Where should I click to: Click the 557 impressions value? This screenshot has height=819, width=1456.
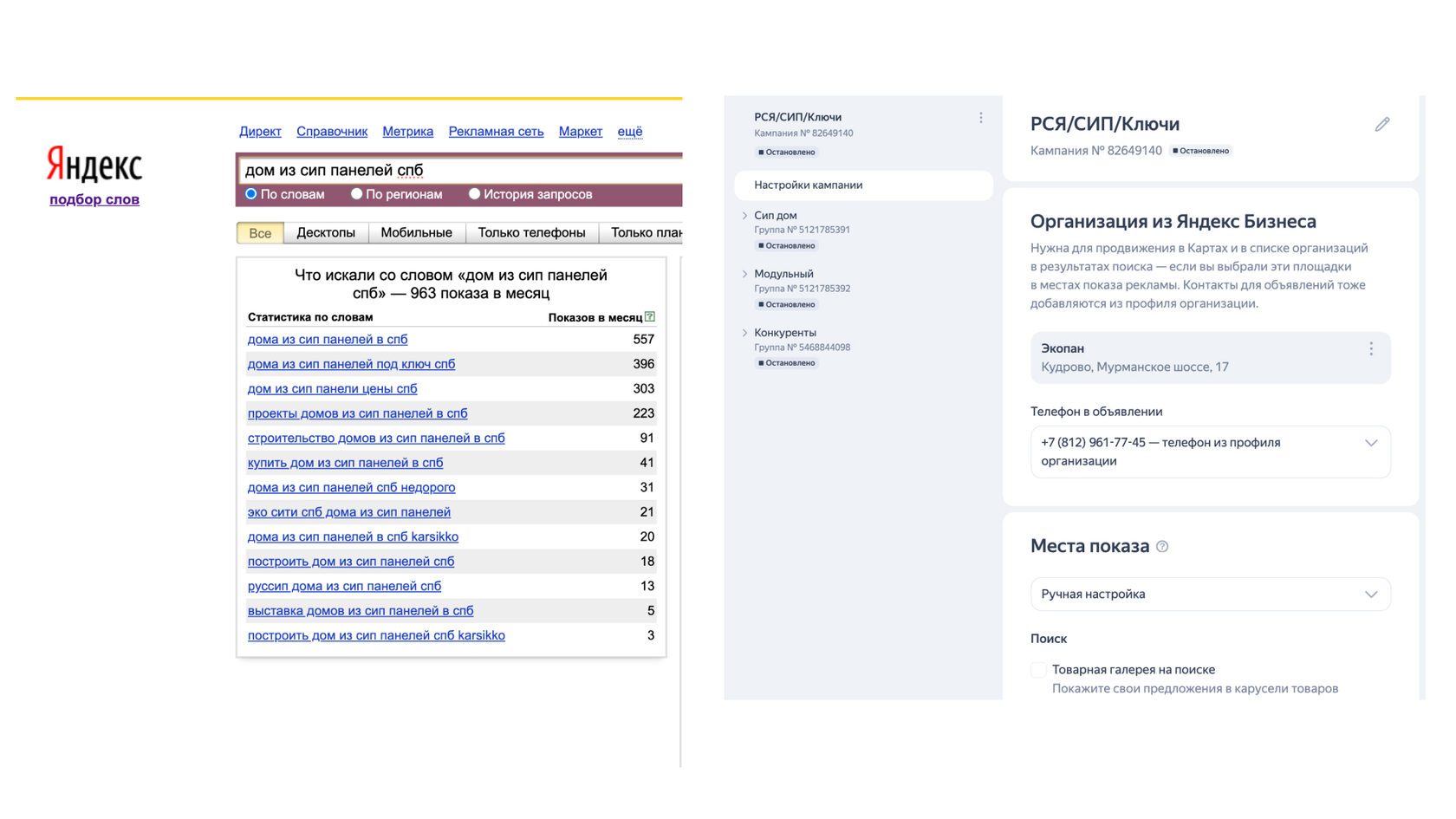click(643, 340)
